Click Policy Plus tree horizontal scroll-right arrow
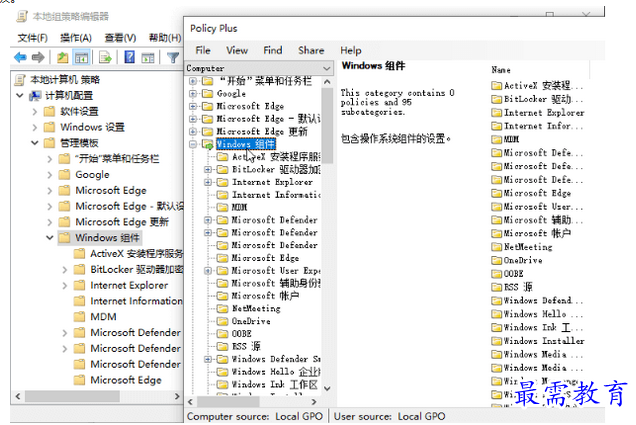 click(x=314, y=401)
